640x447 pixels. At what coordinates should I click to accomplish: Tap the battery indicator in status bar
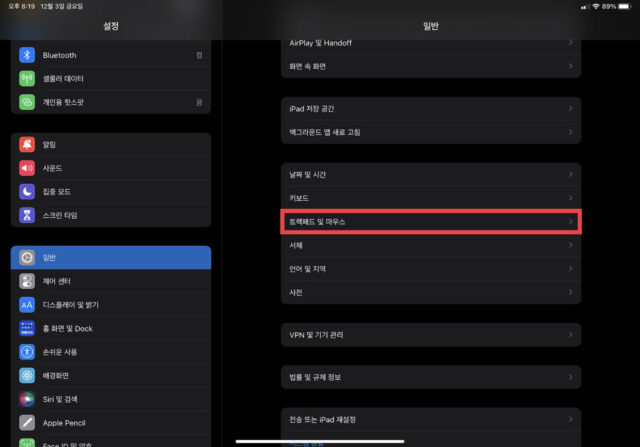pos(622,7)
